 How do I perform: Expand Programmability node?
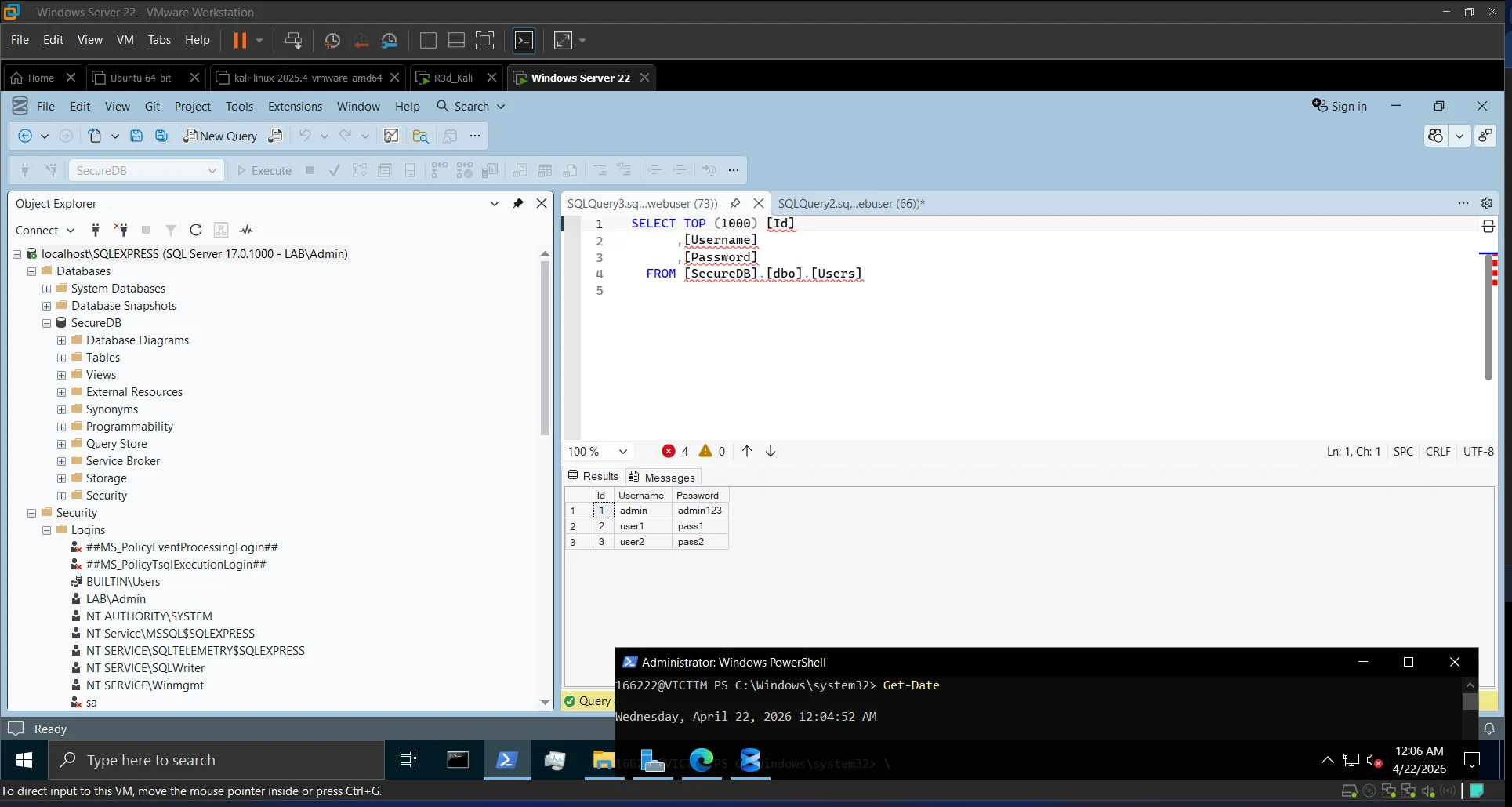[x=61, y=427]
